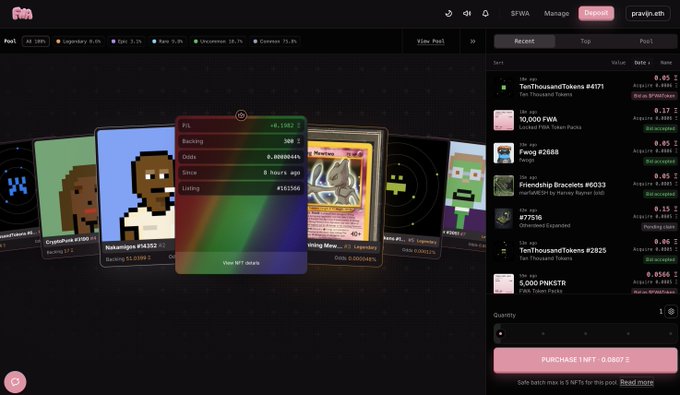This screenshot has height=395, width=680.
Task: Open the 5,000 PNKSTR pack thumbnail
Action: [503, 284]
